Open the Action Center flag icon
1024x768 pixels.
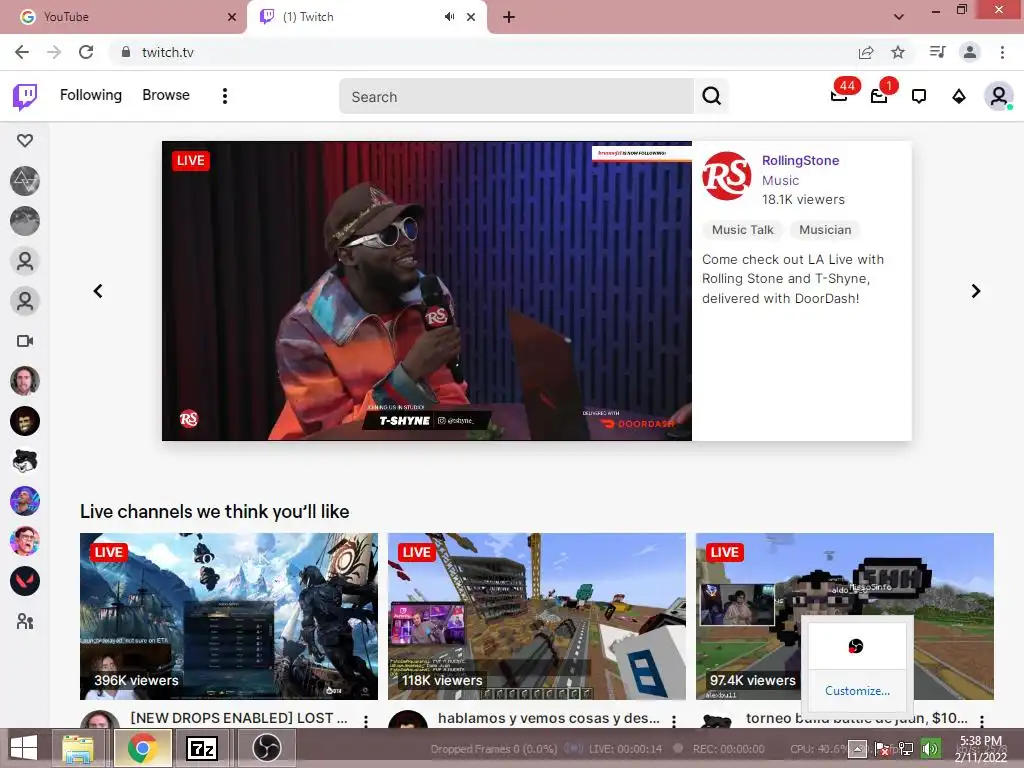point(881,748)
